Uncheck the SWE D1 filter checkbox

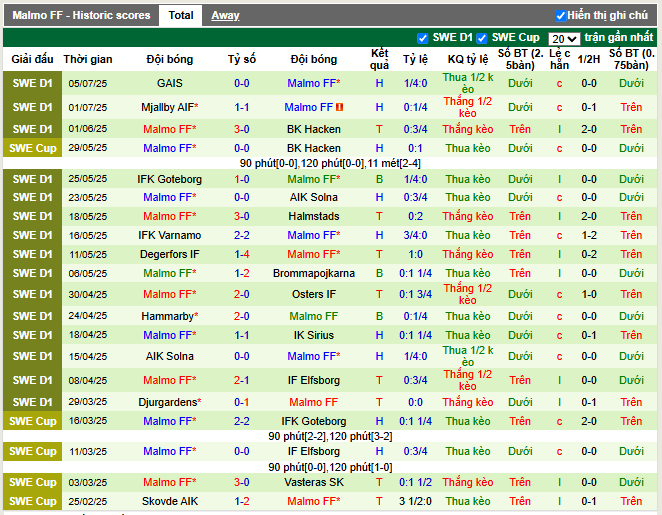422,38
